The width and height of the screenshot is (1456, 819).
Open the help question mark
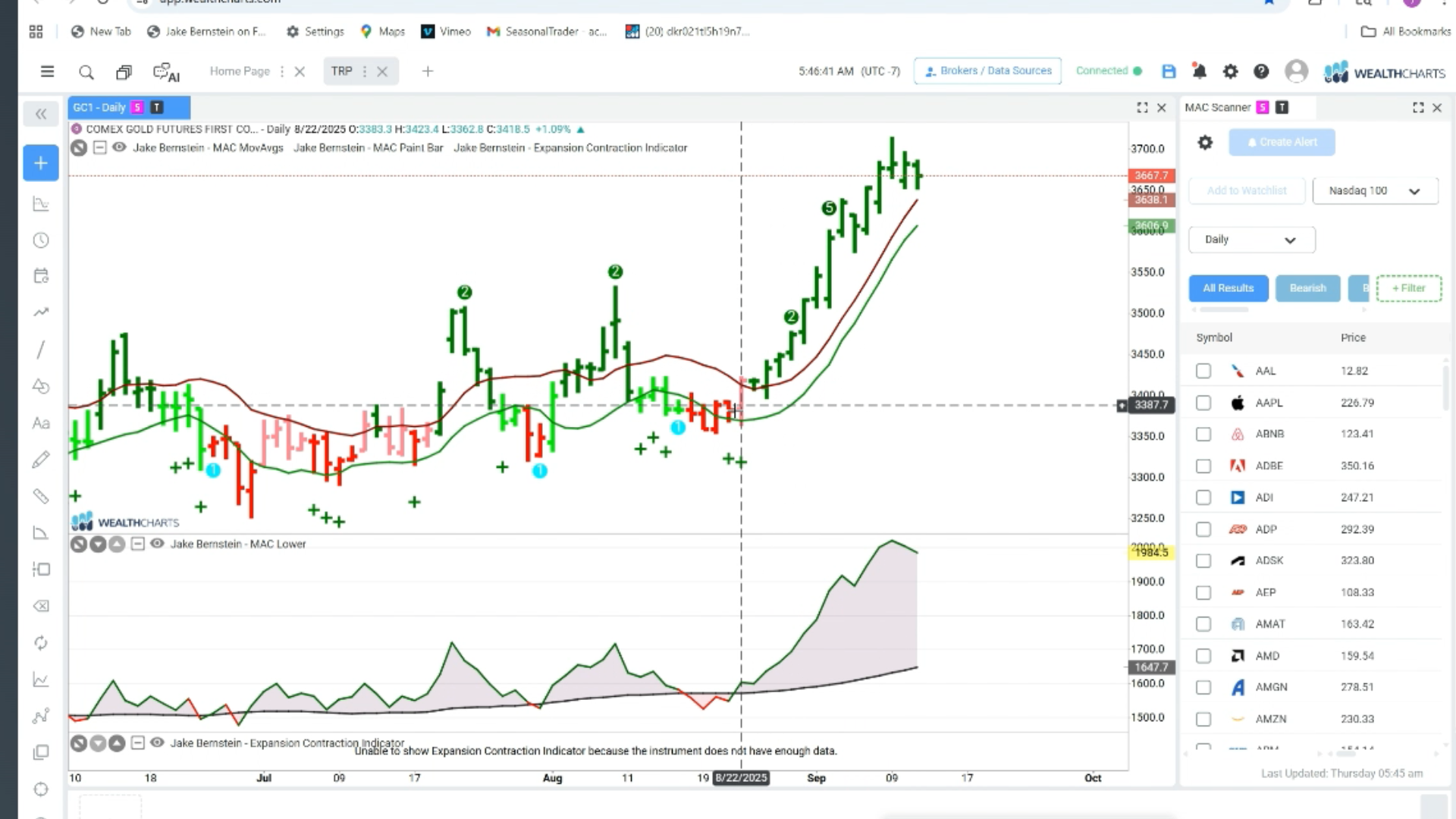point(1261,71)
